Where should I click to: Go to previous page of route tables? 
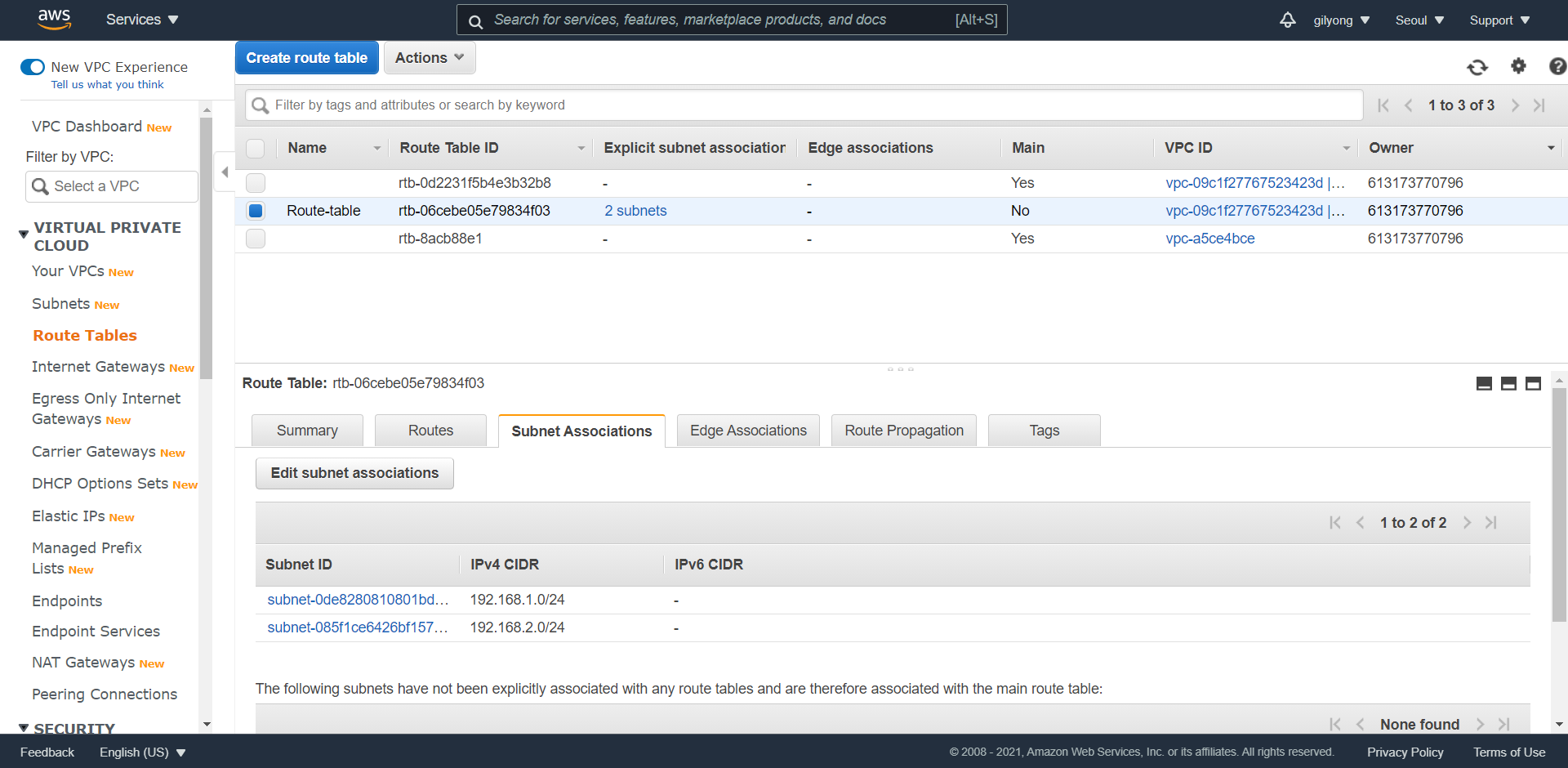[x=1409, y=105]
